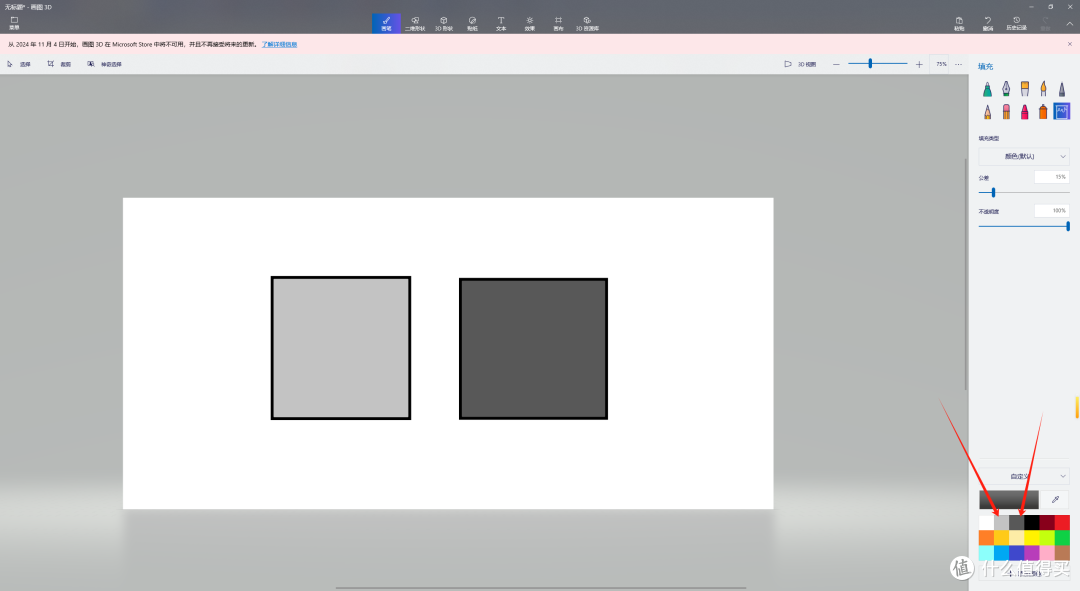Pick the orange color swatch
This screenshot has width=1080, height=591.
coord(986,537)
